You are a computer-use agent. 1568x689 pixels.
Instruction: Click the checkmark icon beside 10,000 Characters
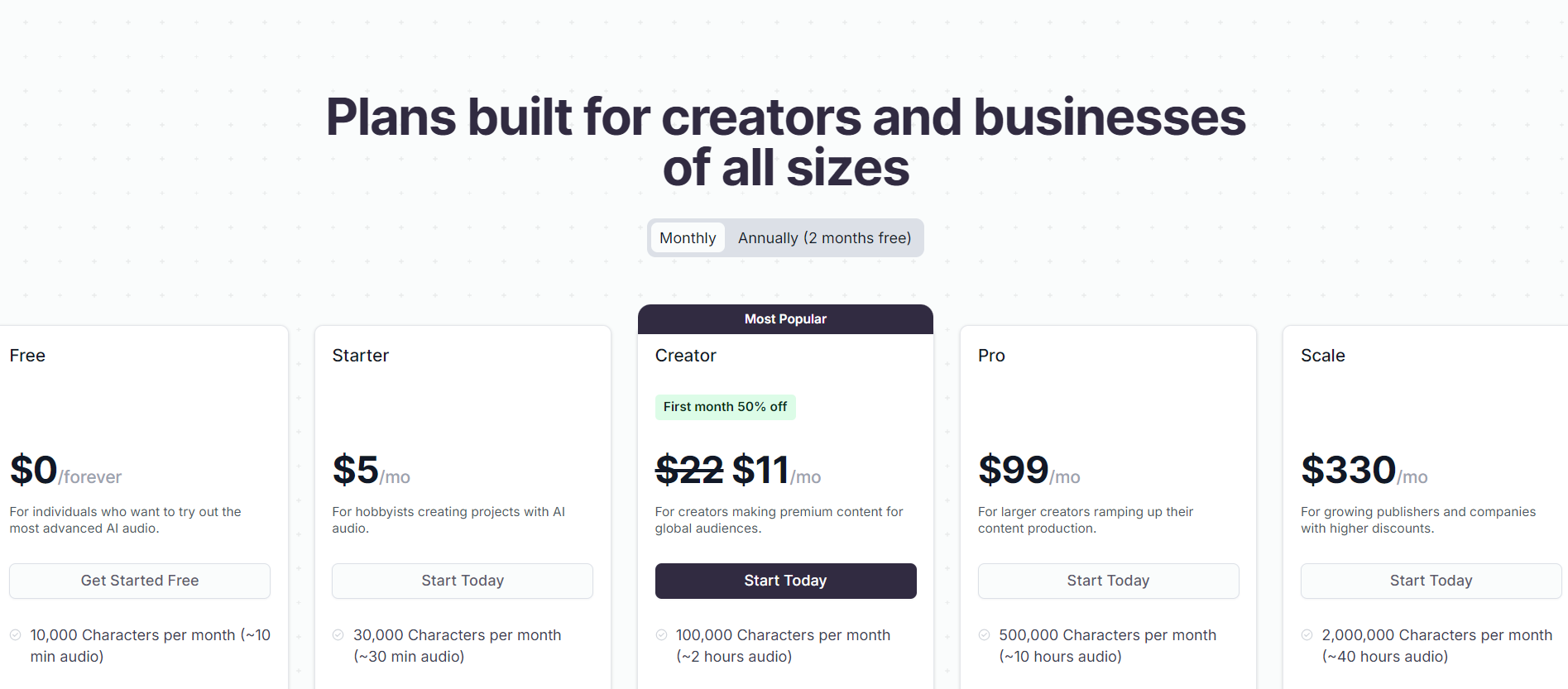[x=16, y=635]
